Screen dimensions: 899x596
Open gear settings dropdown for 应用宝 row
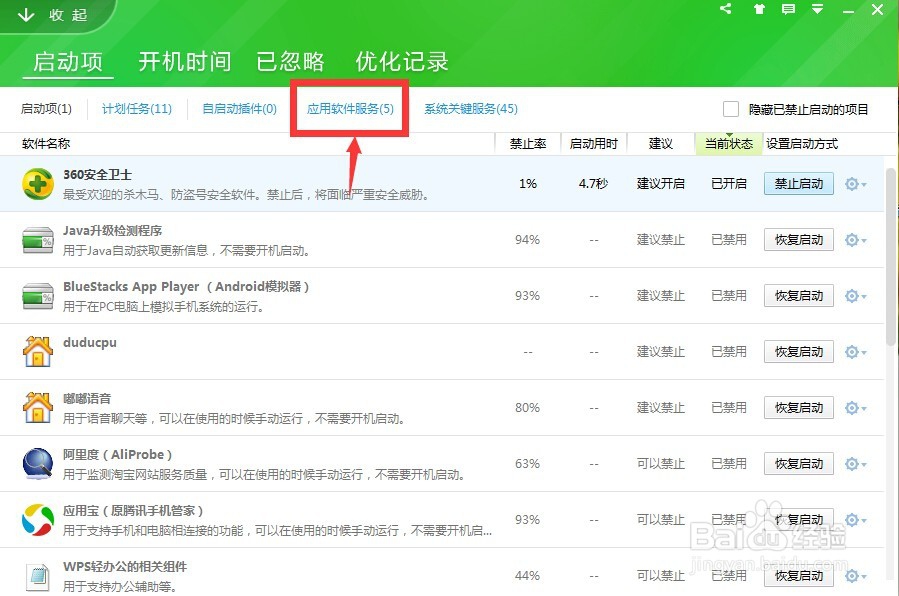(855, 520)
